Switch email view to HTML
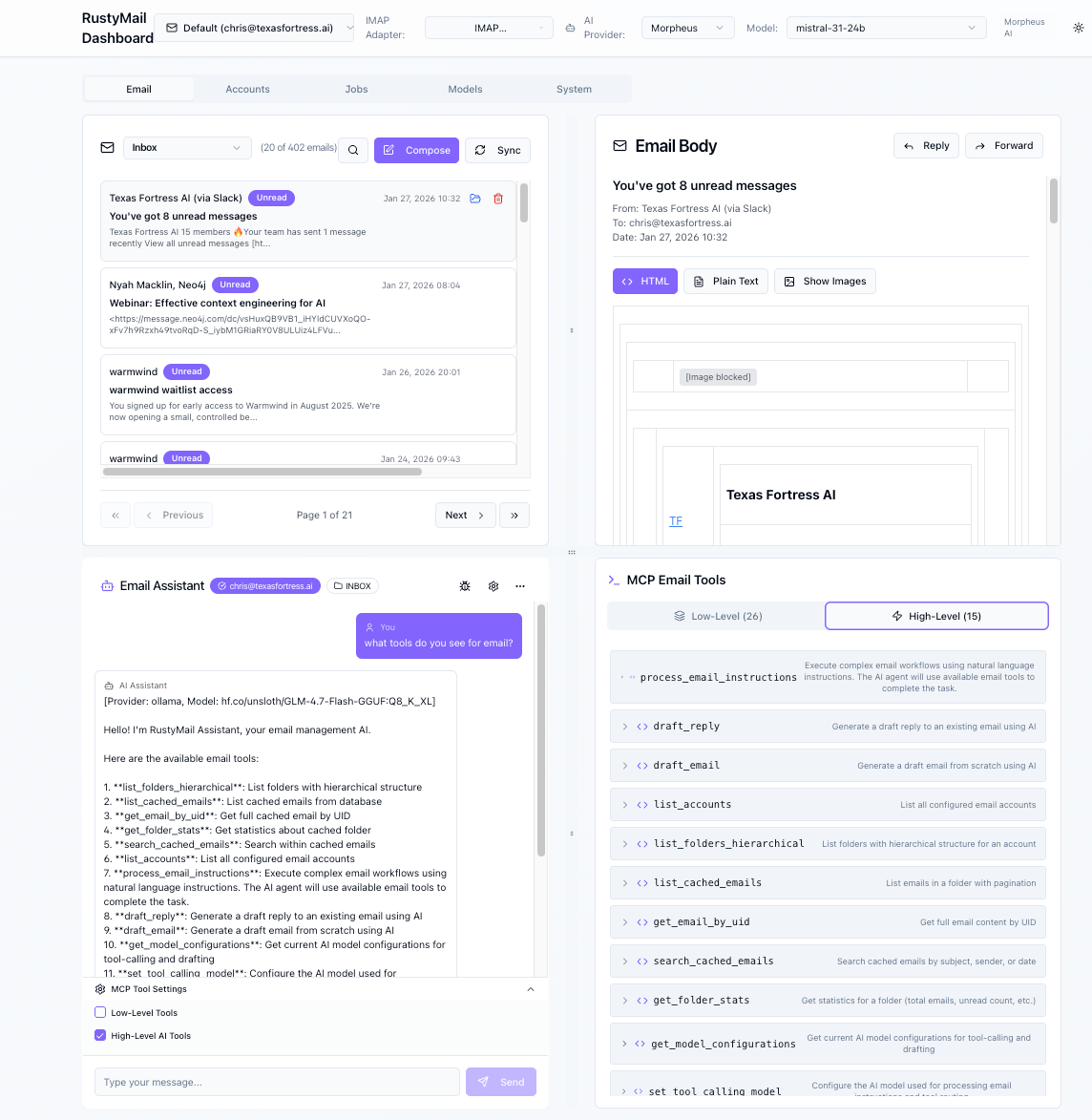Image resolution: width=1092 pixels, height=1120 pixels. [x=645, y=282]
